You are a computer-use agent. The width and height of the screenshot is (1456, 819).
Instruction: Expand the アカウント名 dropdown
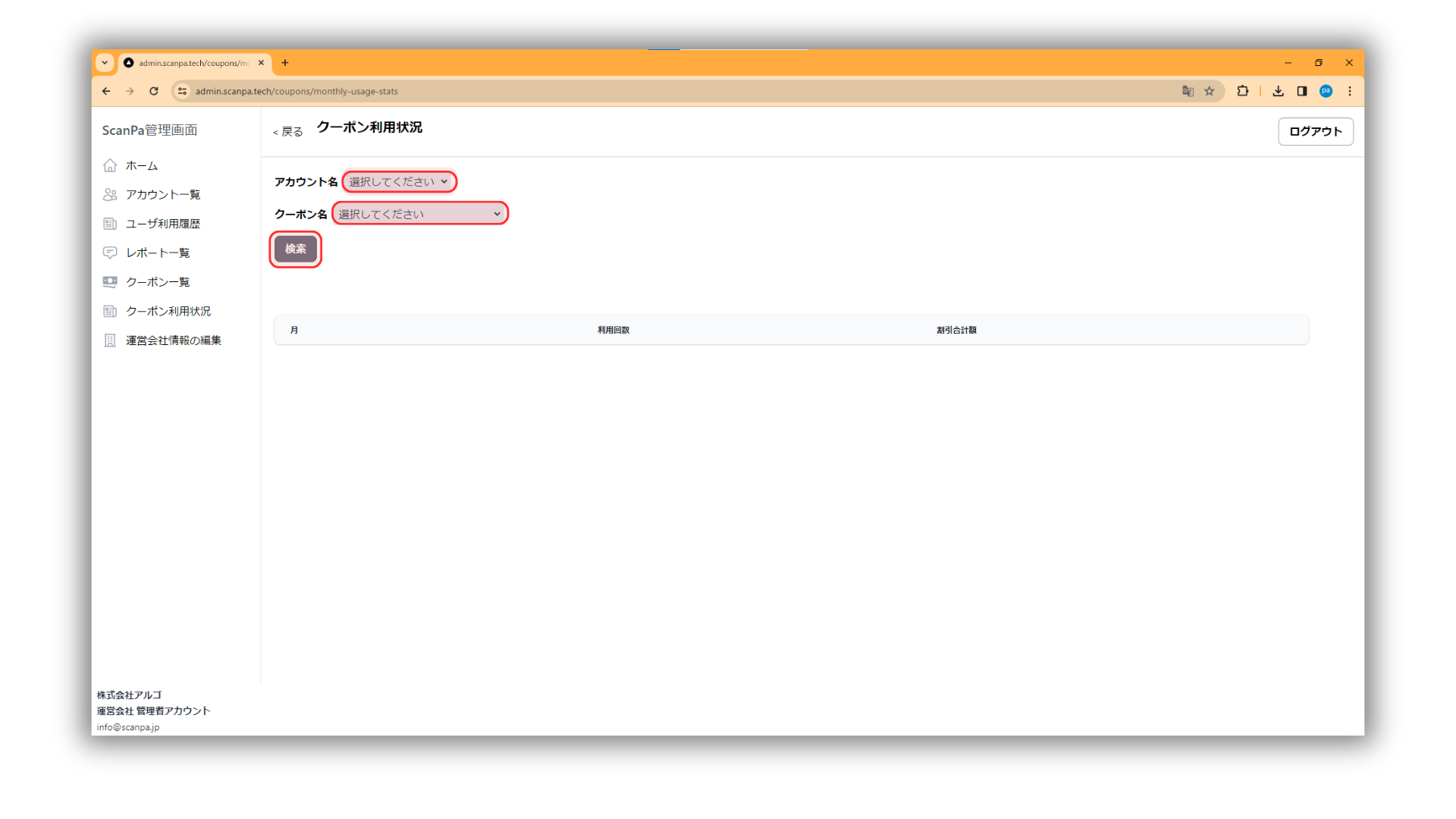click(399, 182)
